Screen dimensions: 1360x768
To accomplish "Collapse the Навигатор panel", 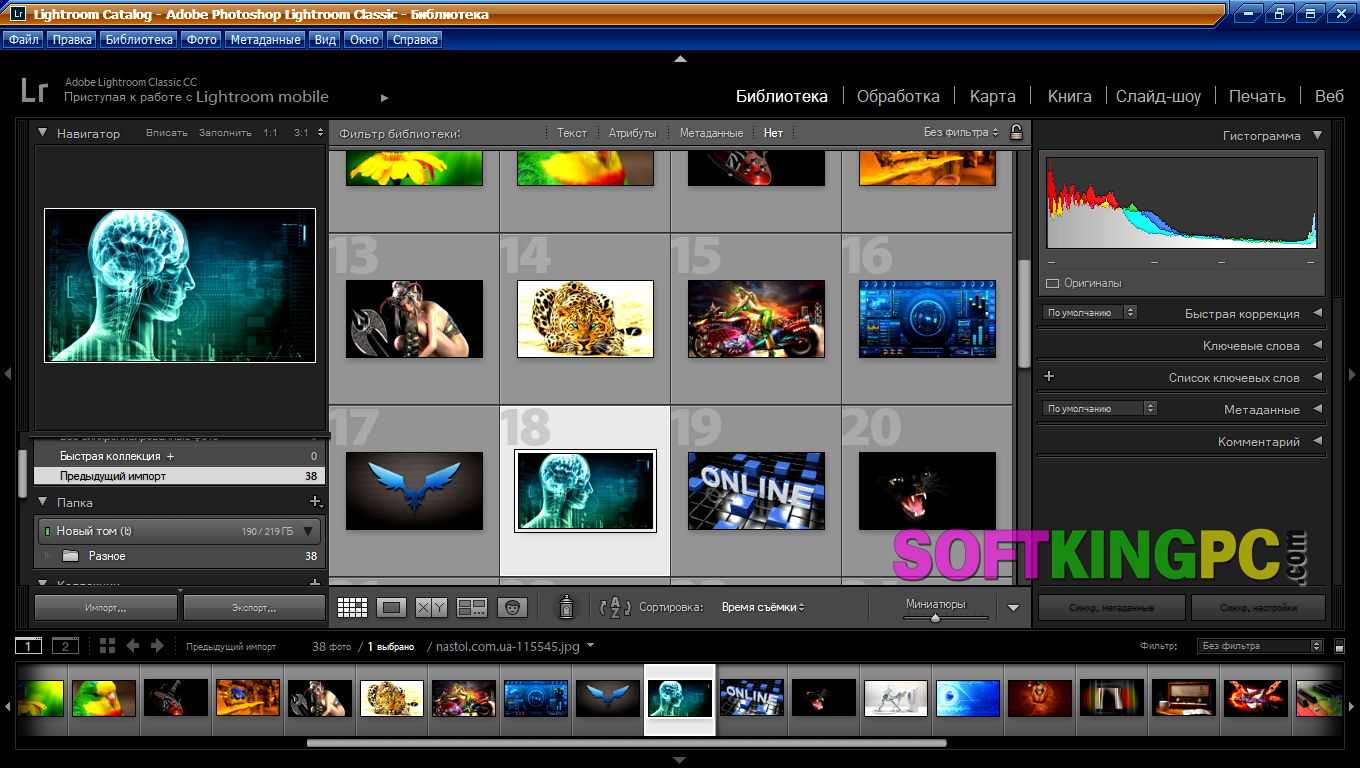I will click(x=43, y=133).
